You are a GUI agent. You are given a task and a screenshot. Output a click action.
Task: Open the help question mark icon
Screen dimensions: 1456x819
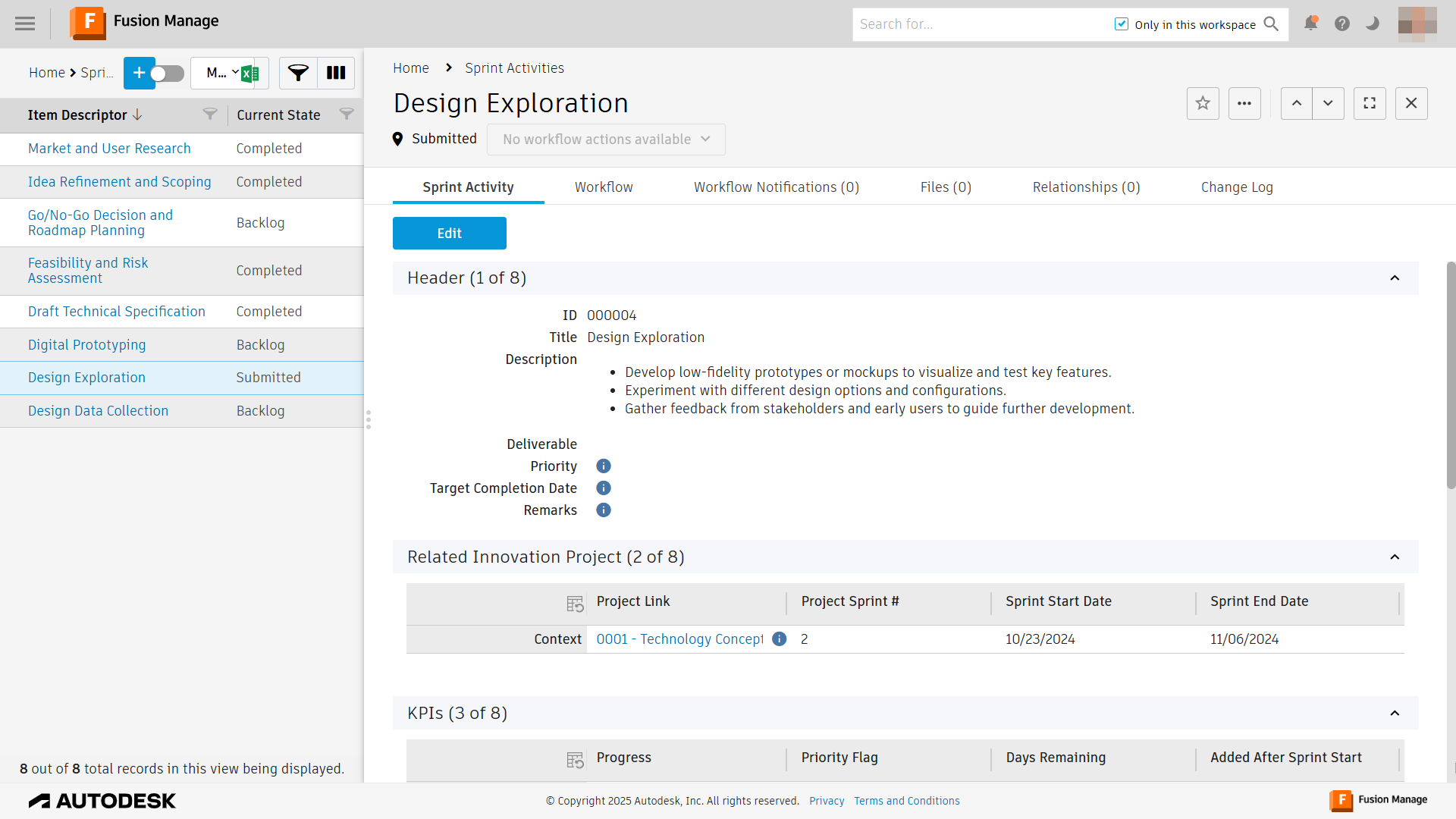tap(1342, 24)
